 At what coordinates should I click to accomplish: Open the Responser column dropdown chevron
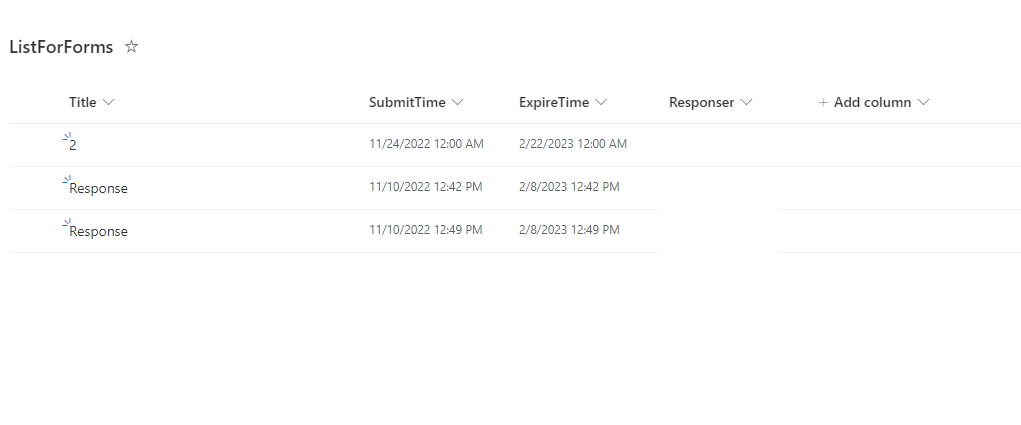[745, 102]
